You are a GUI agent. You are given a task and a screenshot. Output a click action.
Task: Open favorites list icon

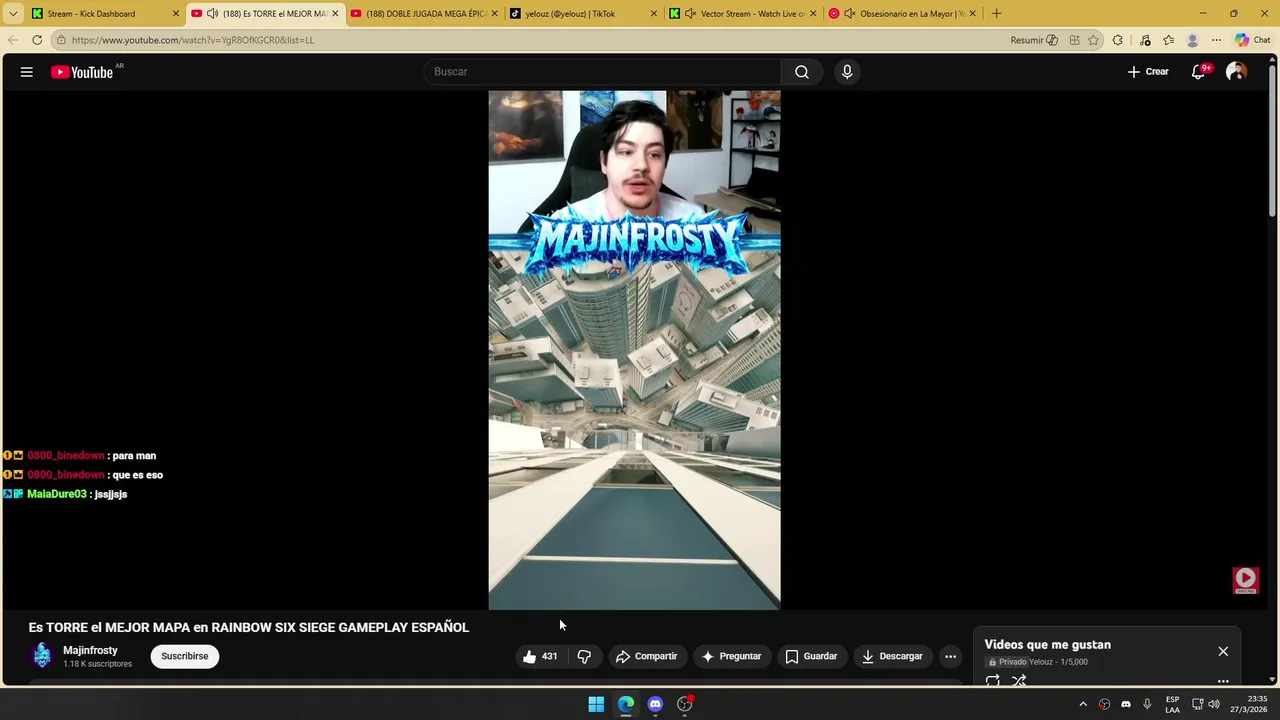click(x=1168, y=40)
